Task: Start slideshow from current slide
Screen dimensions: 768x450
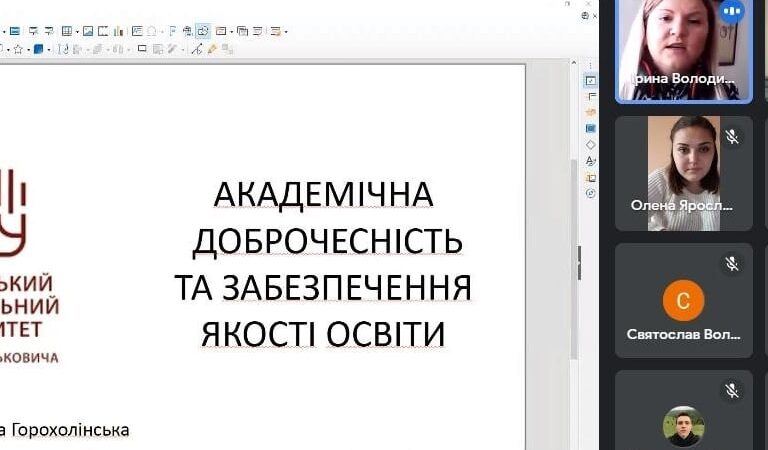Action: pos(49,31)
